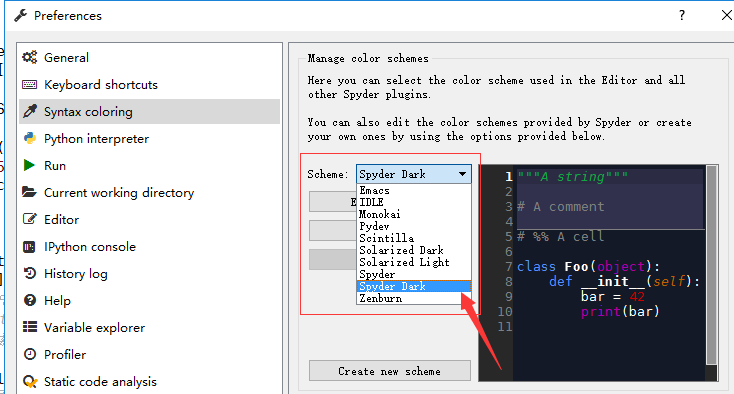734x394 pixels.
Task: Click the Editor pencil icon
Action: (29, 219)
